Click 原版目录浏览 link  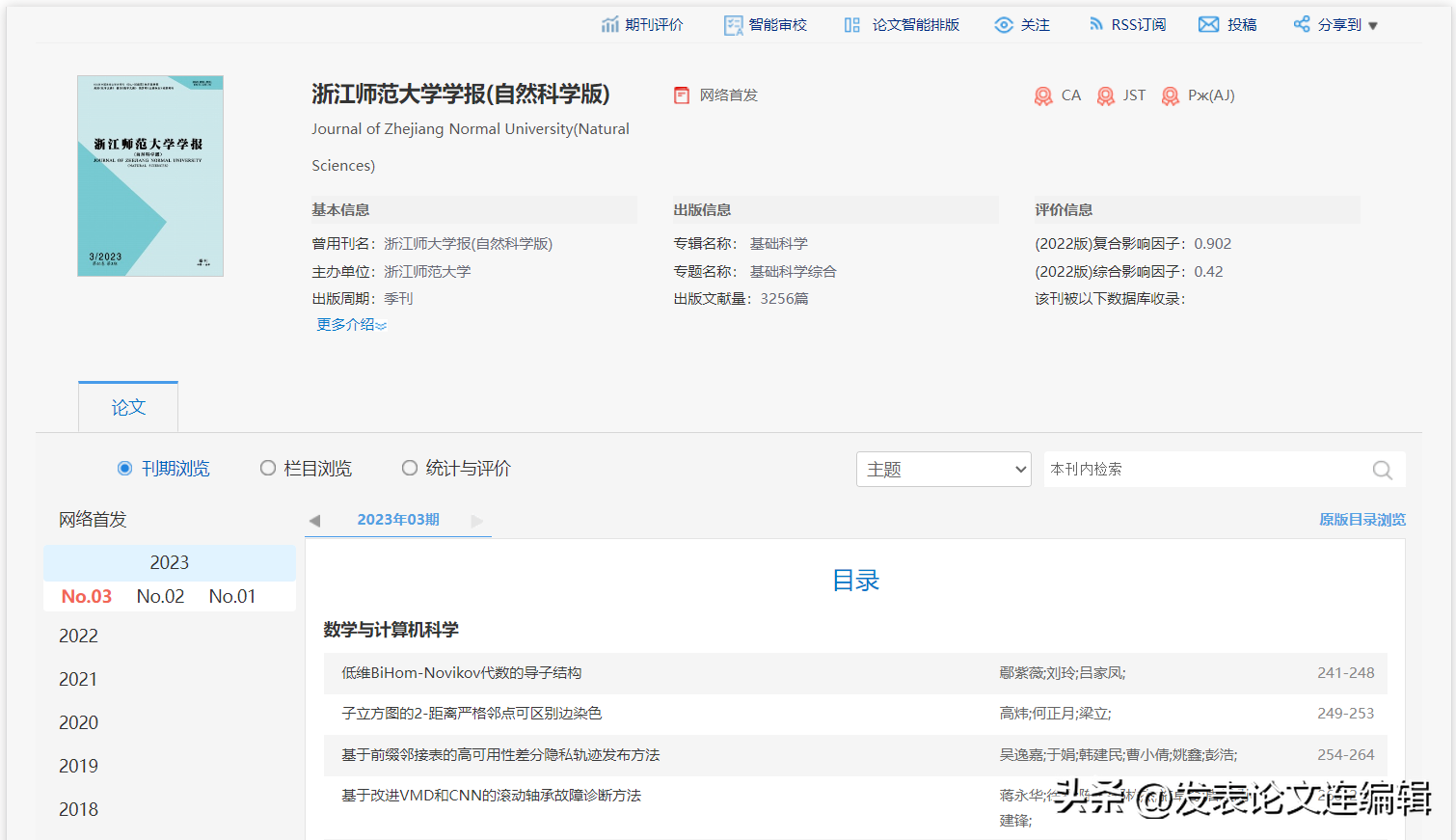pos(1362,520)
